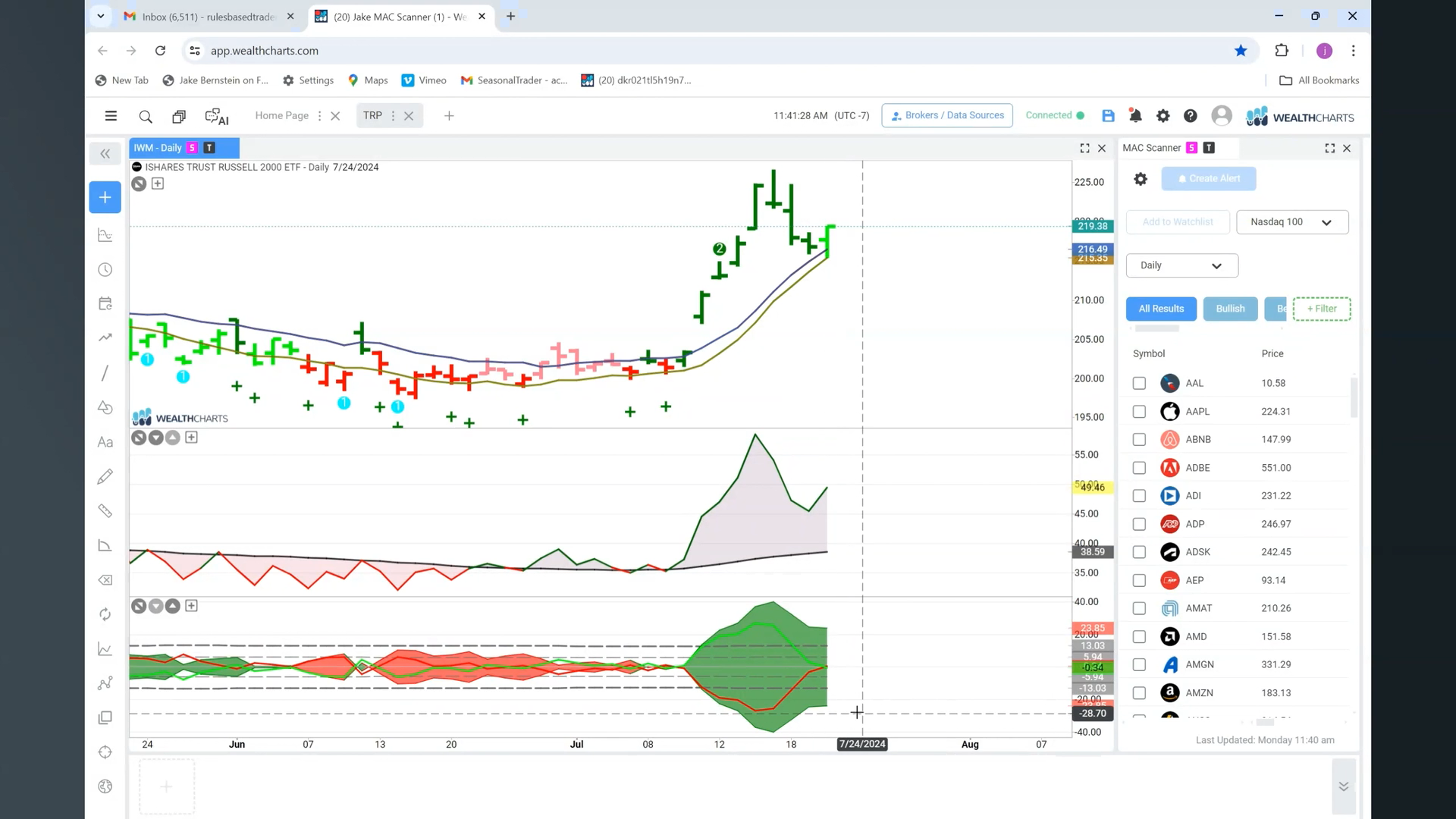Check the ADSK symbol checkbox
The height and width of the screenshot is (819, 1456).
(1139, 552)
